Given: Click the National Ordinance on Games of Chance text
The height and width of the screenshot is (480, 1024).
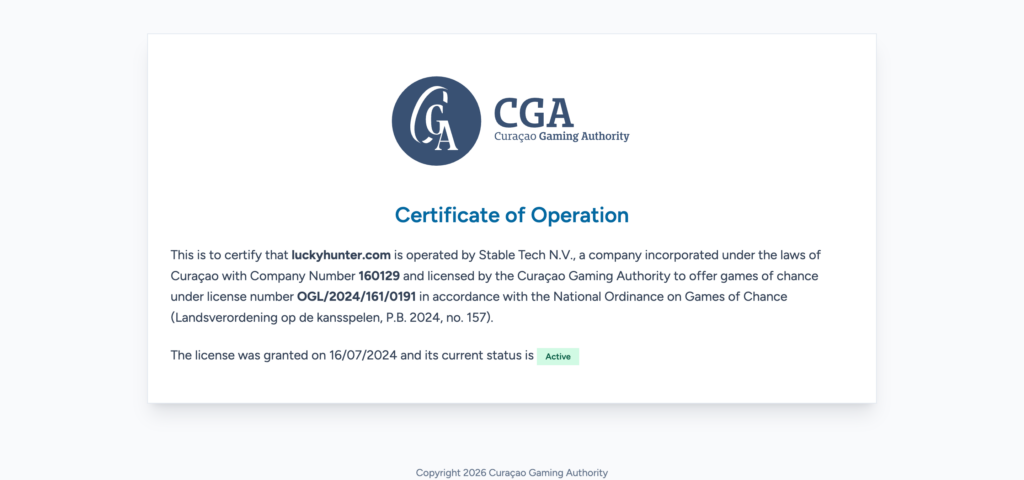Looking at the screenshot, I should pos(670,296).
